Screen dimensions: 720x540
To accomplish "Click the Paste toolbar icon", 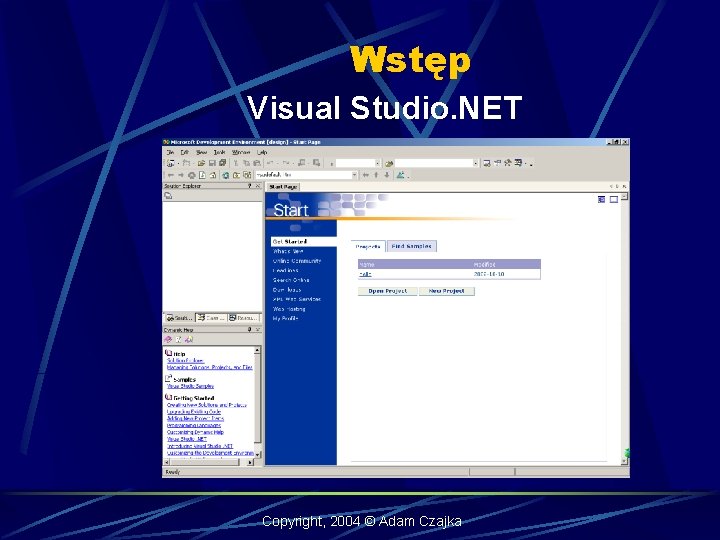I will pyautogui.click(x=257, y=163).
